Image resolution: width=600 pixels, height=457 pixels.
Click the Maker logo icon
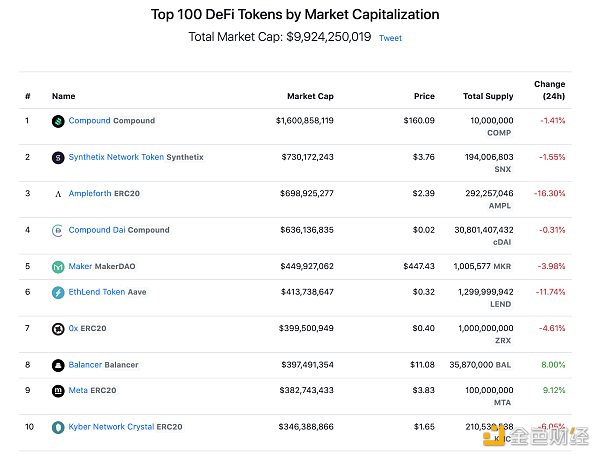tap(58, 267)
